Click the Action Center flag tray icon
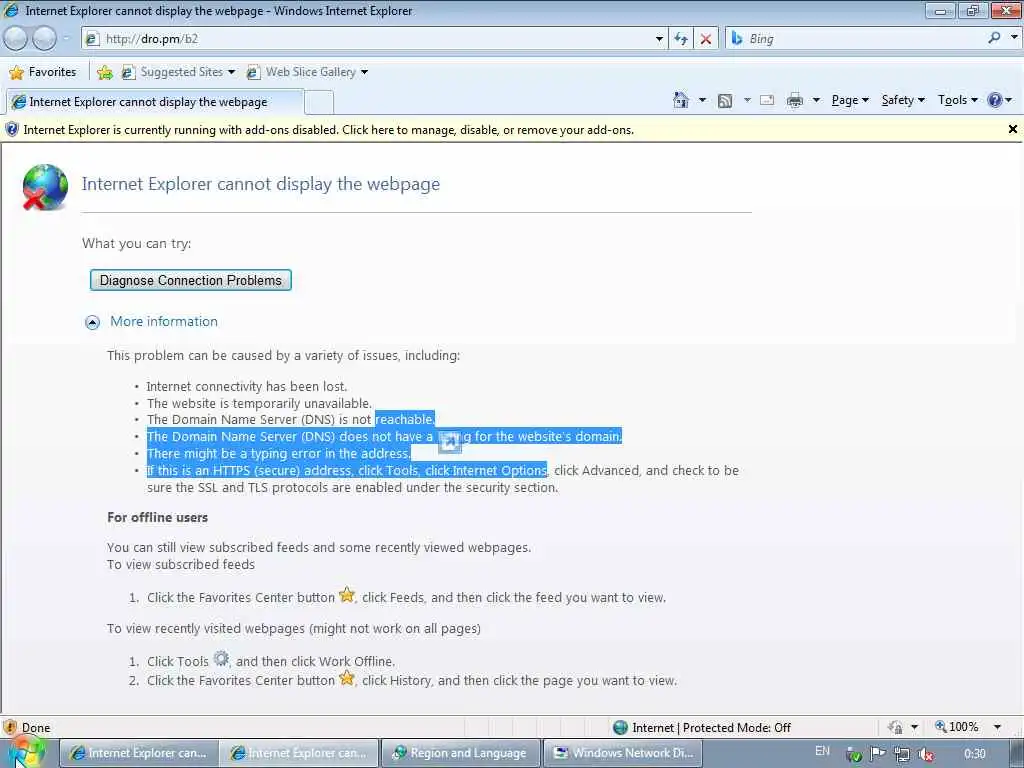Image resolution: width=1024 pixels, height=768 pixels. click(878, 754)
